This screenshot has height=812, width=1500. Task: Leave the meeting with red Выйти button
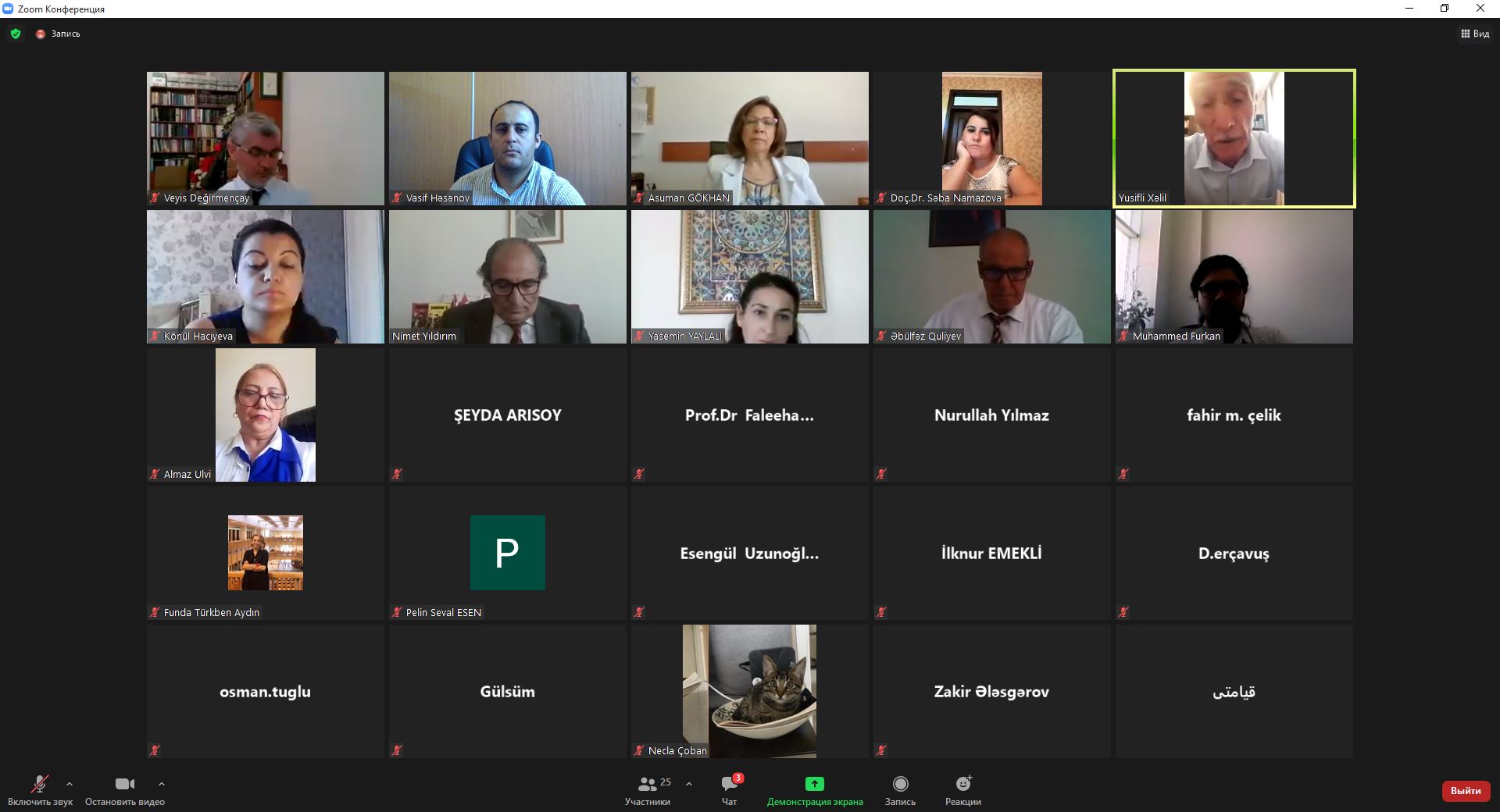[1466, 791]
